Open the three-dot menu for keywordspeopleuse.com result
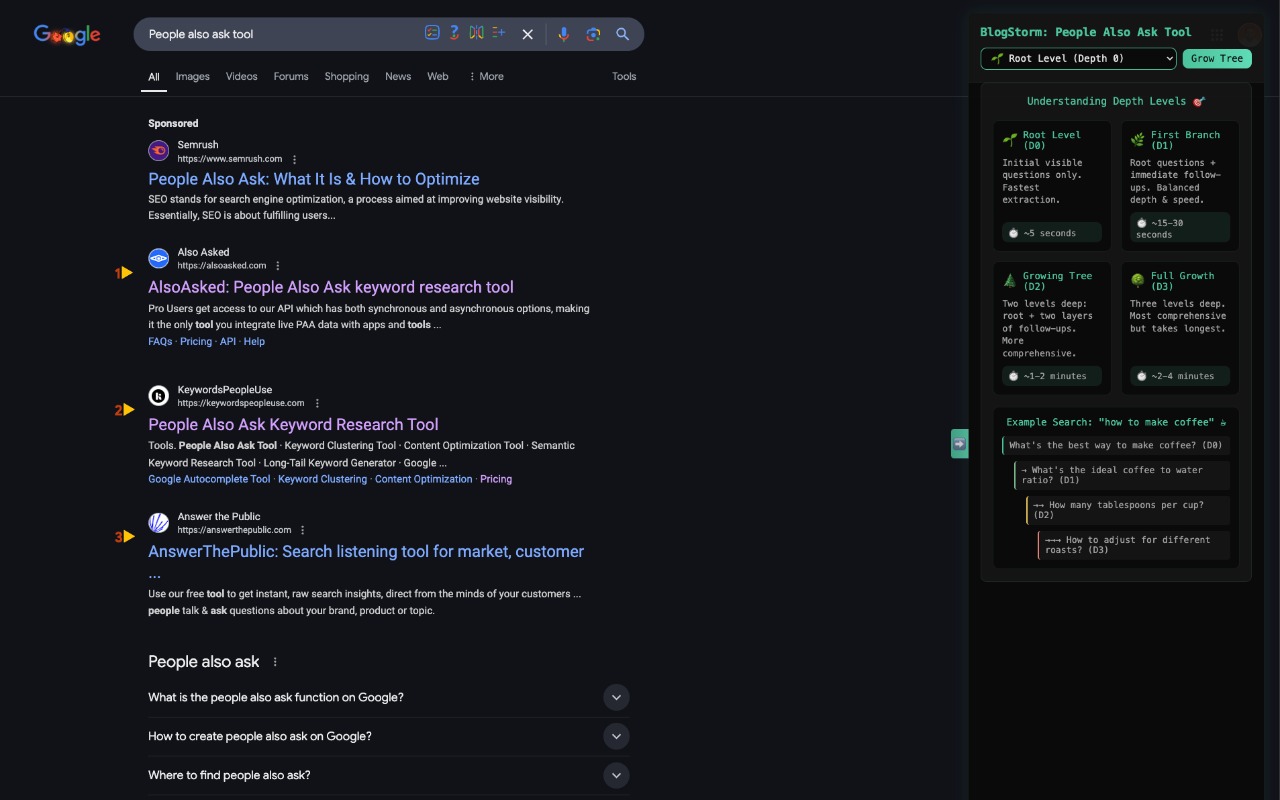This screenshot has height=800, width=1280. click(317, 403)
